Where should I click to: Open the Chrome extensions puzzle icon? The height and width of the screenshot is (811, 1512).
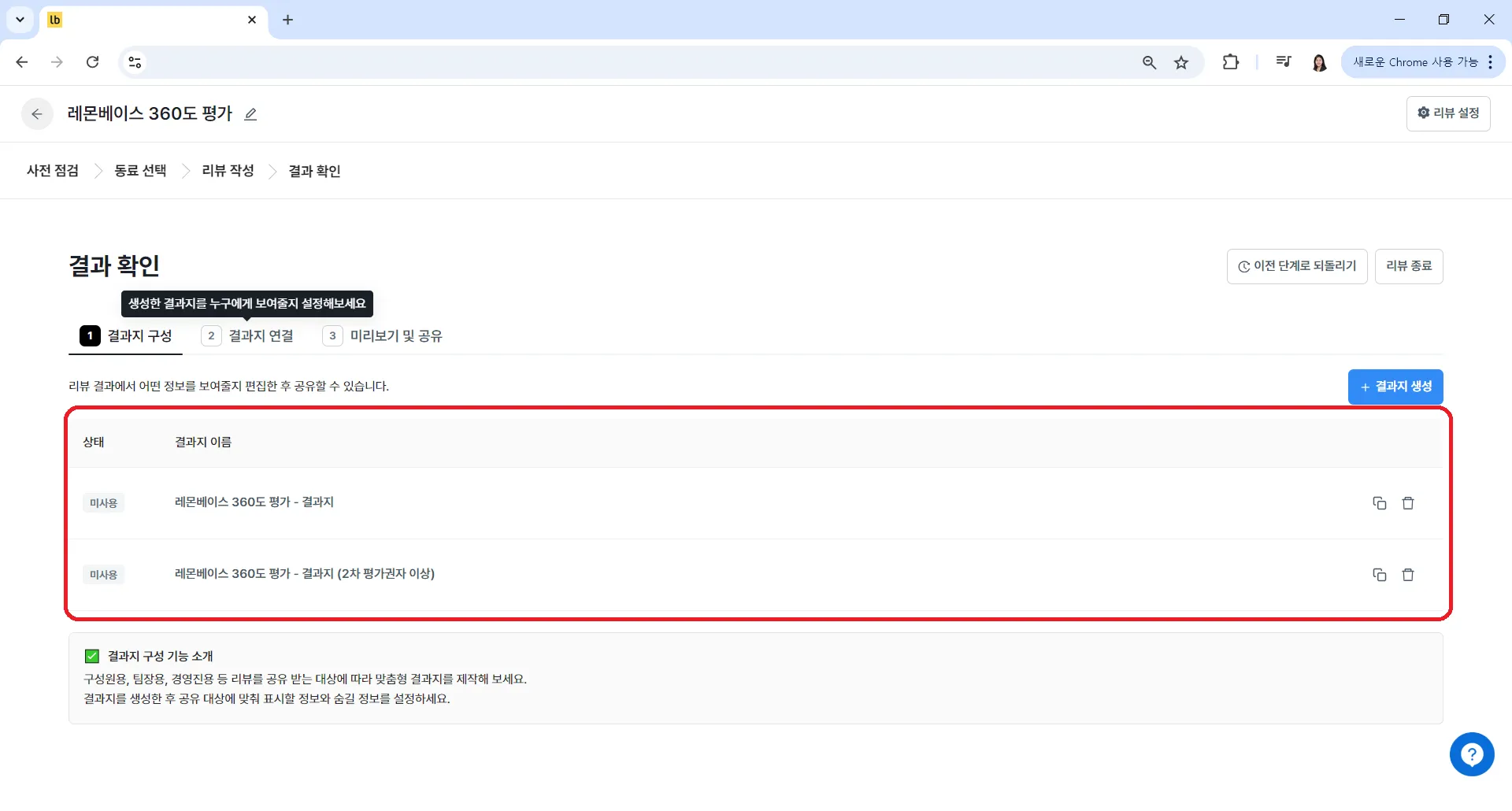1230,62
